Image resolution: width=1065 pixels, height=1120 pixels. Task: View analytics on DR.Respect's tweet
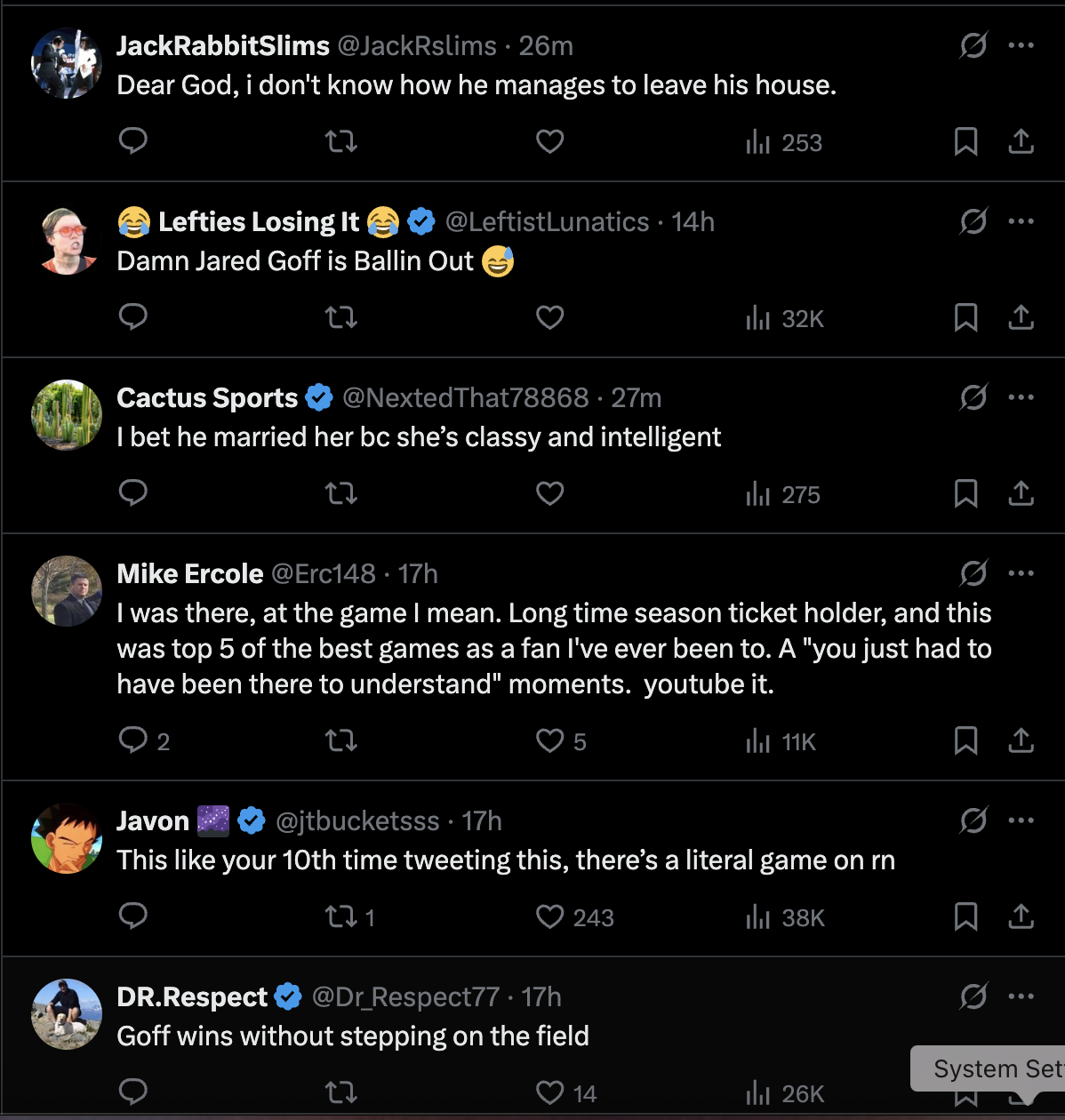click(784, 1092)
